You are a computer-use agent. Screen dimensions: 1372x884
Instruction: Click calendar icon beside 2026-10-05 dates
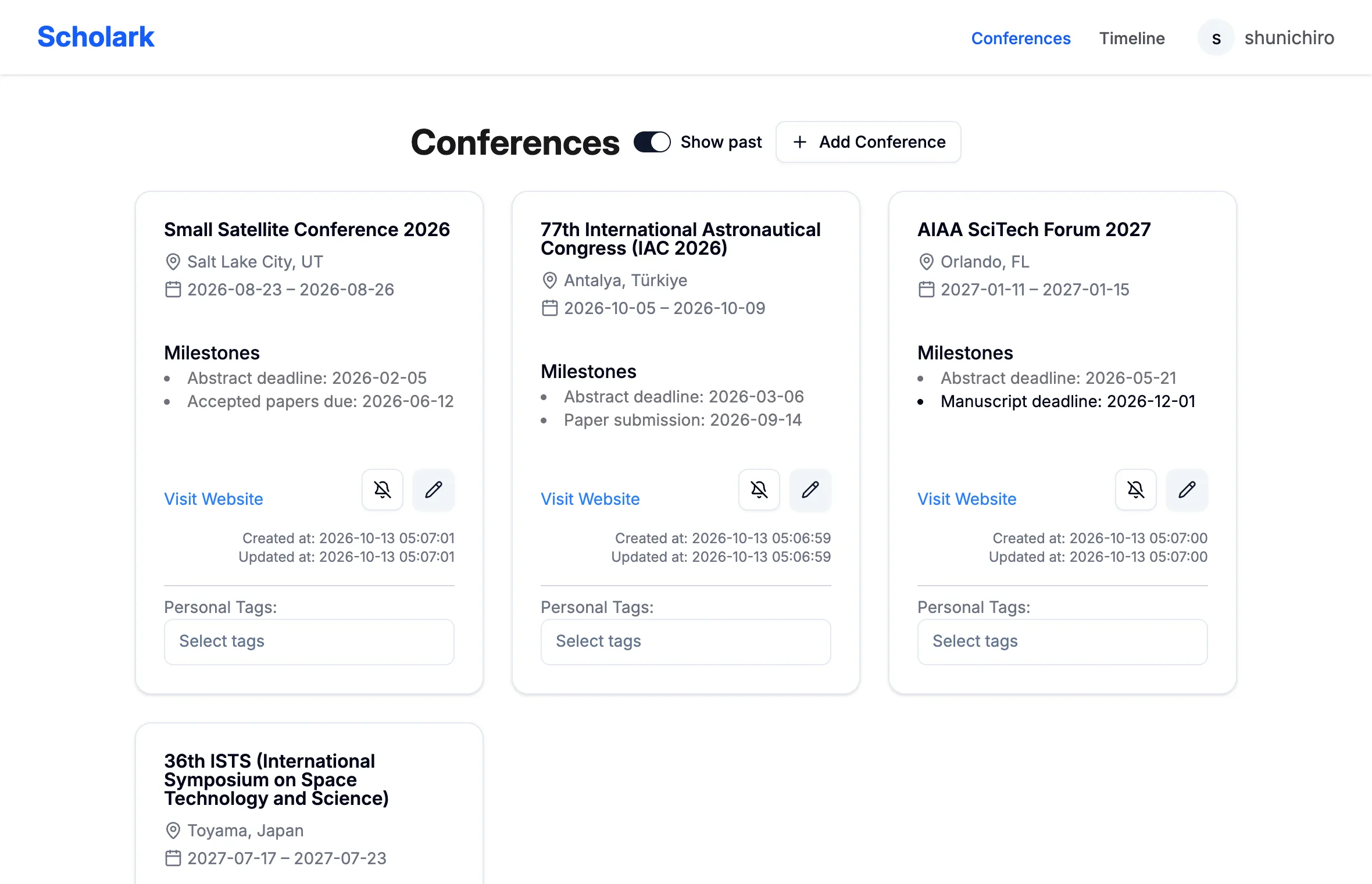[x=550, y=308]
